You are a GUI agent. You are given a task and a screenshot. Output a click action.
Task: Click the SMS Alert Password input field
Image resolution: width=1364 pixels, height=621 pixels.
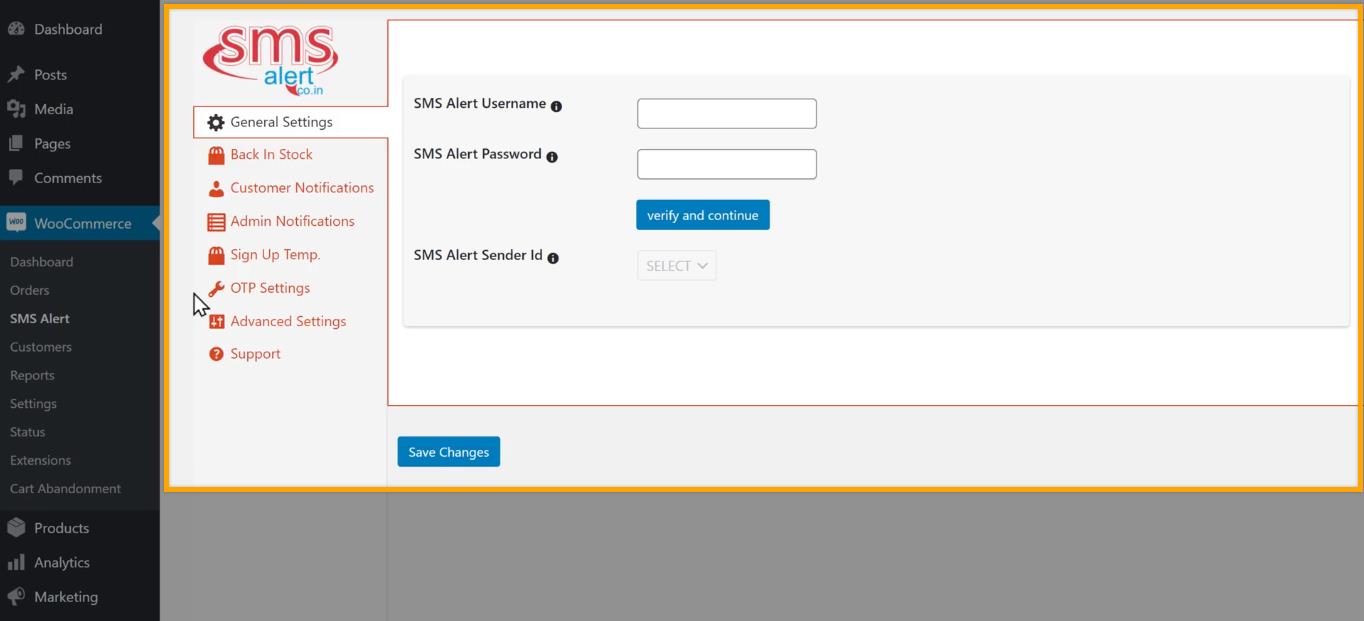click(726, 163)
